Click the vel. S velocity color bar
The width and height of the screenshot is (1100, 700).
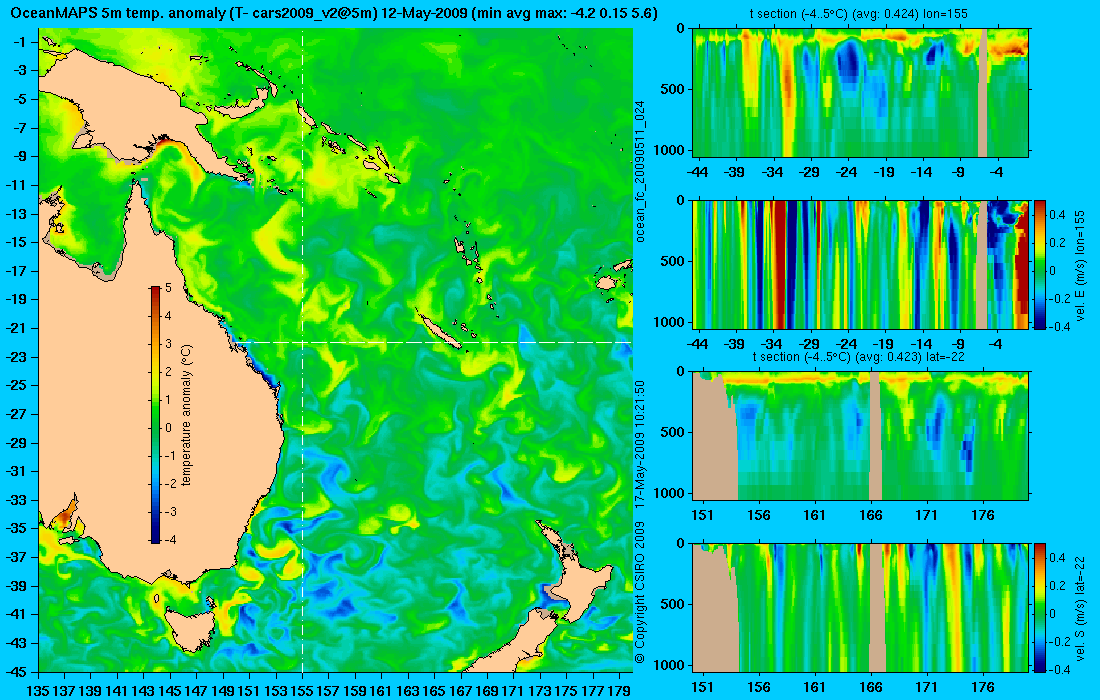click(x=1040, y=607)
